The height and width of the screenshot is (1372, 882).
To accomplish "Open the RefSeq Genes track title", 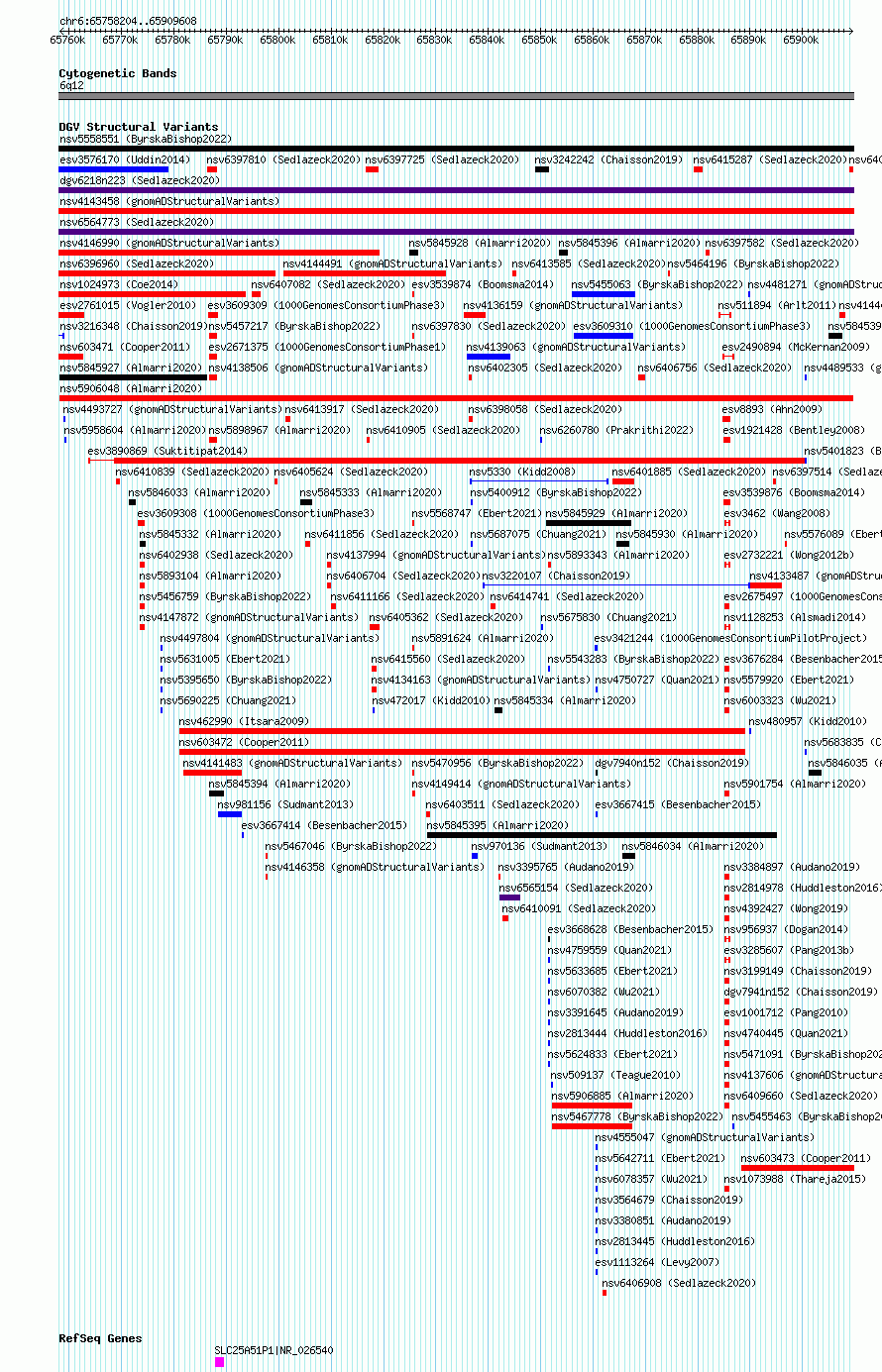I will (x=100, y=1338).
